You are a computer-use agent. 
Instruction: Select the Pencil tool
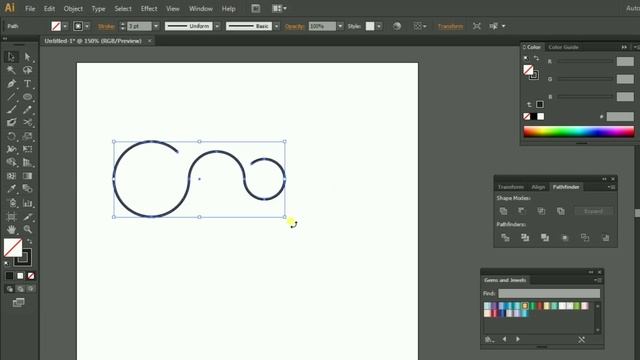pos(27,109)
